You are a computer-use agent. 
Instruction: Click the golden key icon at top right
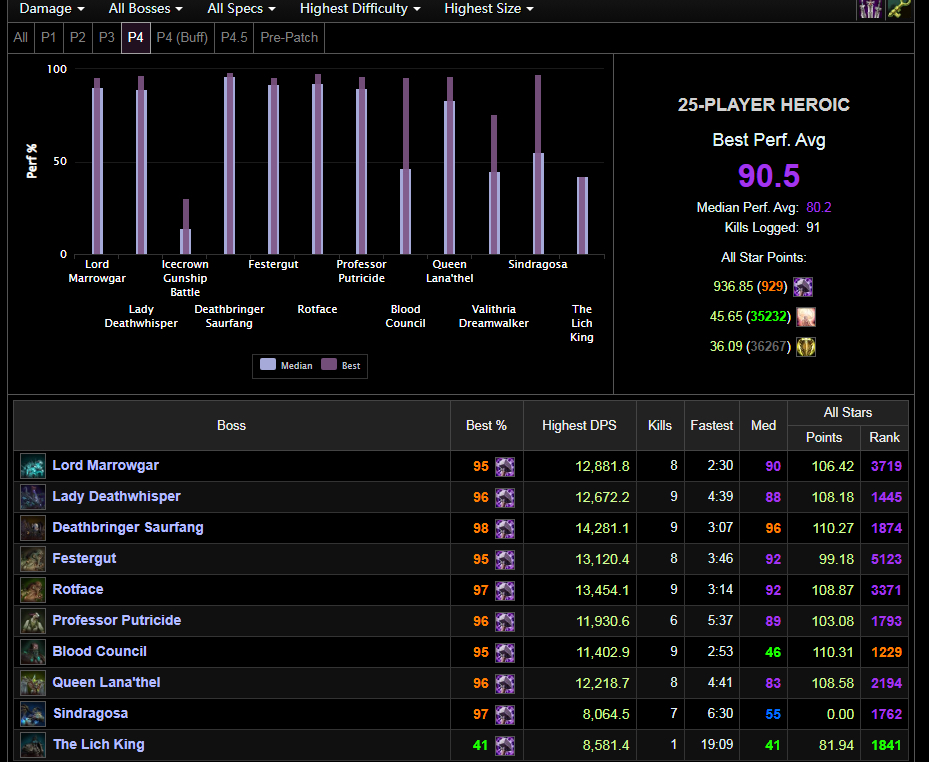[899, 9]
